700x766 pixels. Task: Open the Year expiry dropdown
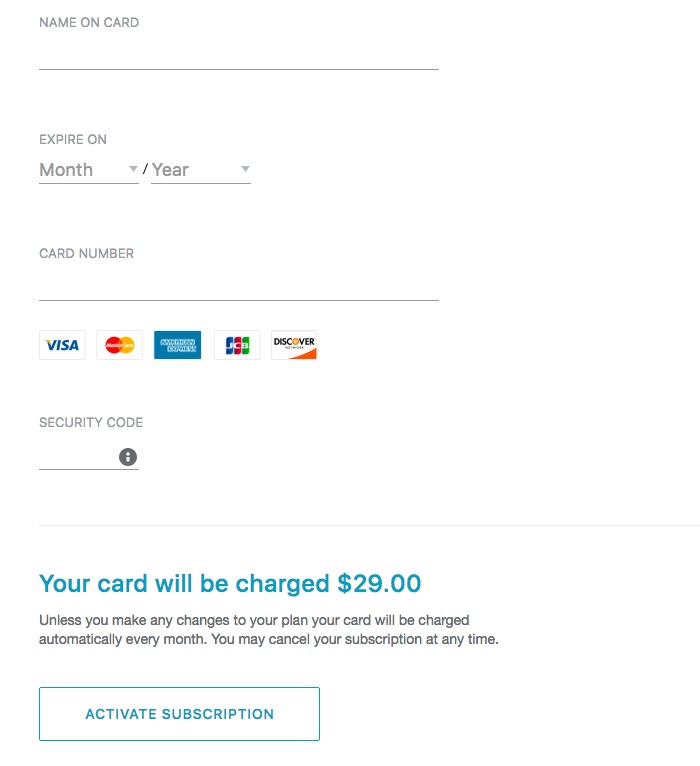coord(201,170)
